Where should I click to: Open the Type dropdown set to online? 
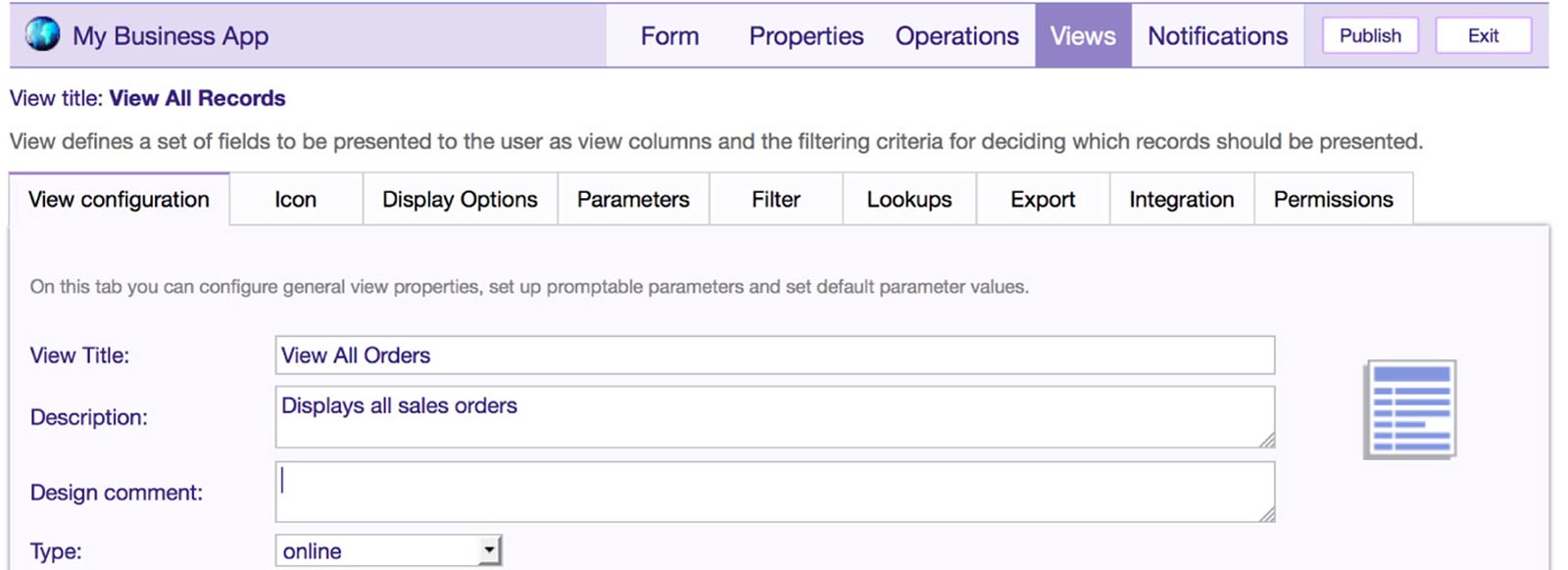389,550
